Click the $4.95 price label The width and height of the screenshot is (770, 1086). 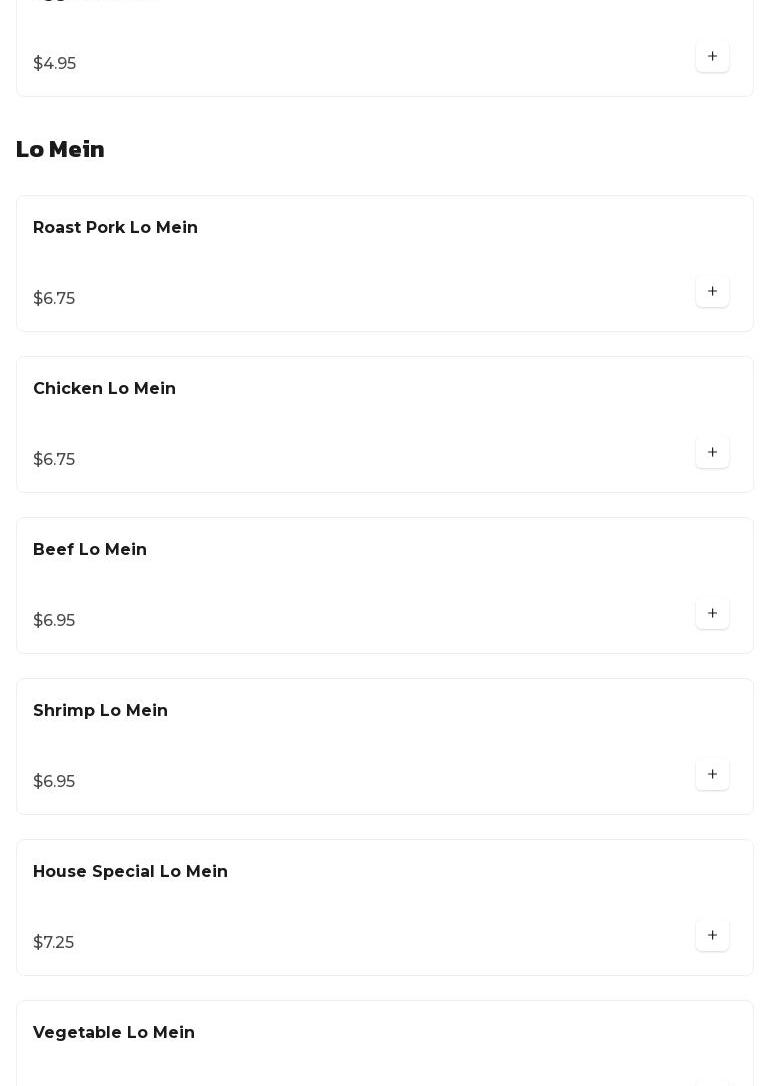tap(54, 64)
